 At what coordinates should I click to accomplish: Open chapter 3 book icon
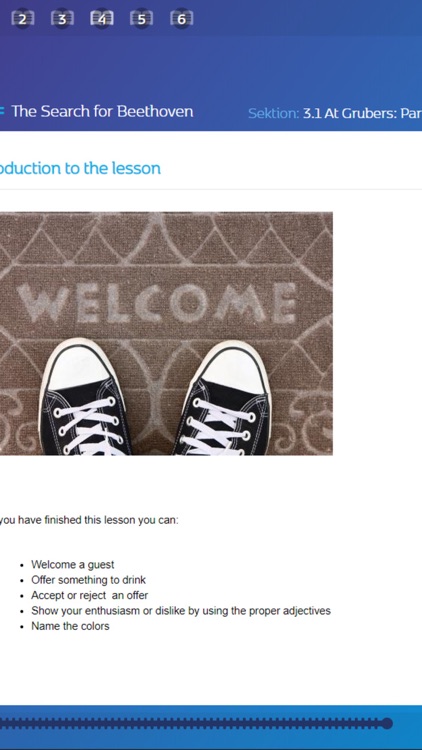click(x=63, y=19)
